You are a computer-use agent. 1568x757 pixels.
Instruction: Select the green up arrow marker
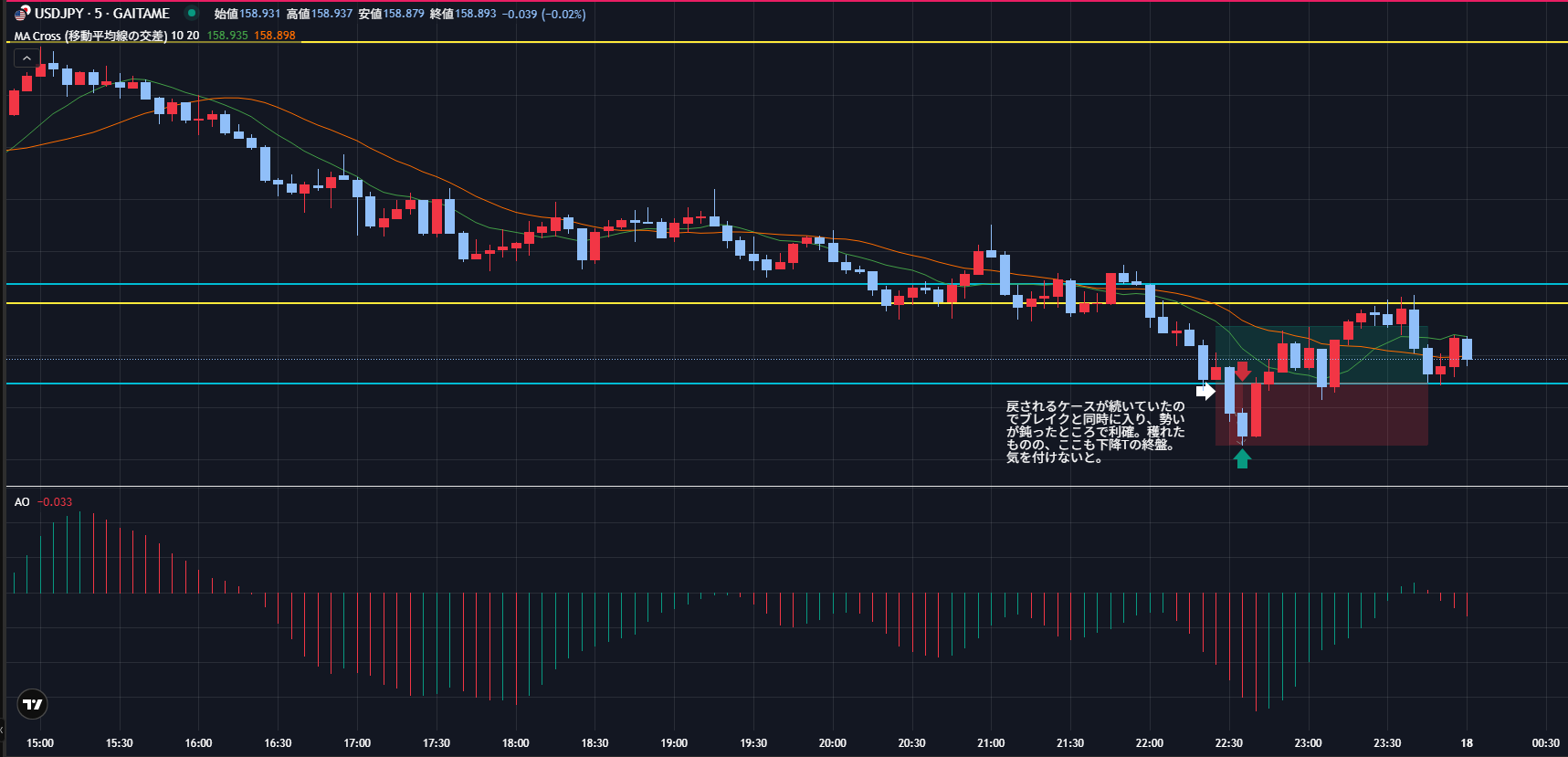tap(1242, 458)
